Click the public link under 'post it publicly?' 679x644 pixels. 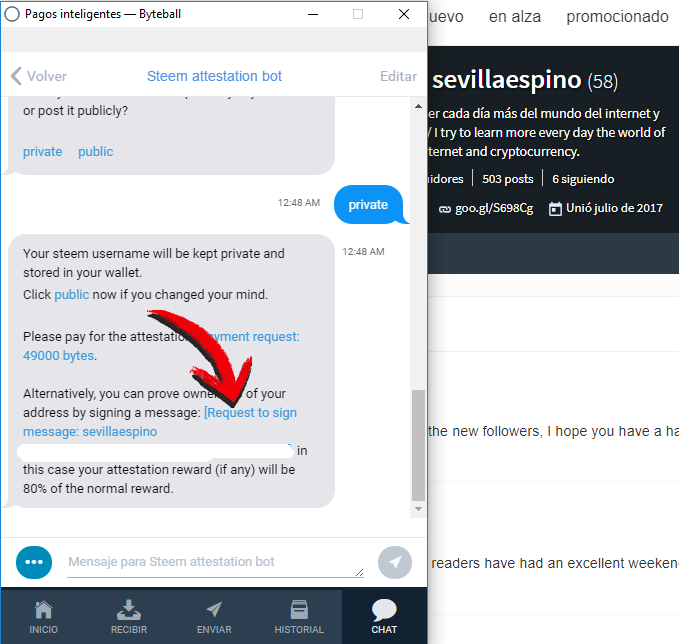coord(95,152)
